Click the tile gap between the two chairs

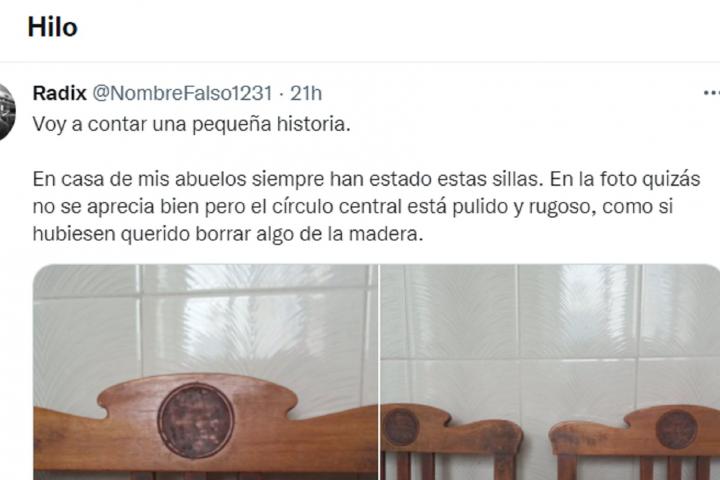tap(535, 441)
